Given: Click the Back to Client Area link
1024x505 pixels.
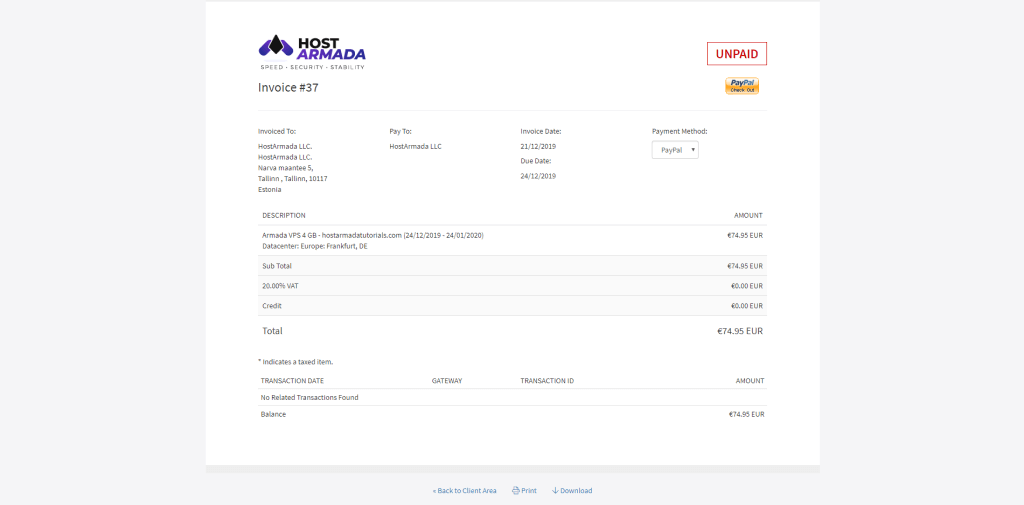Looking at the screenshot, I should click(464, 491).
